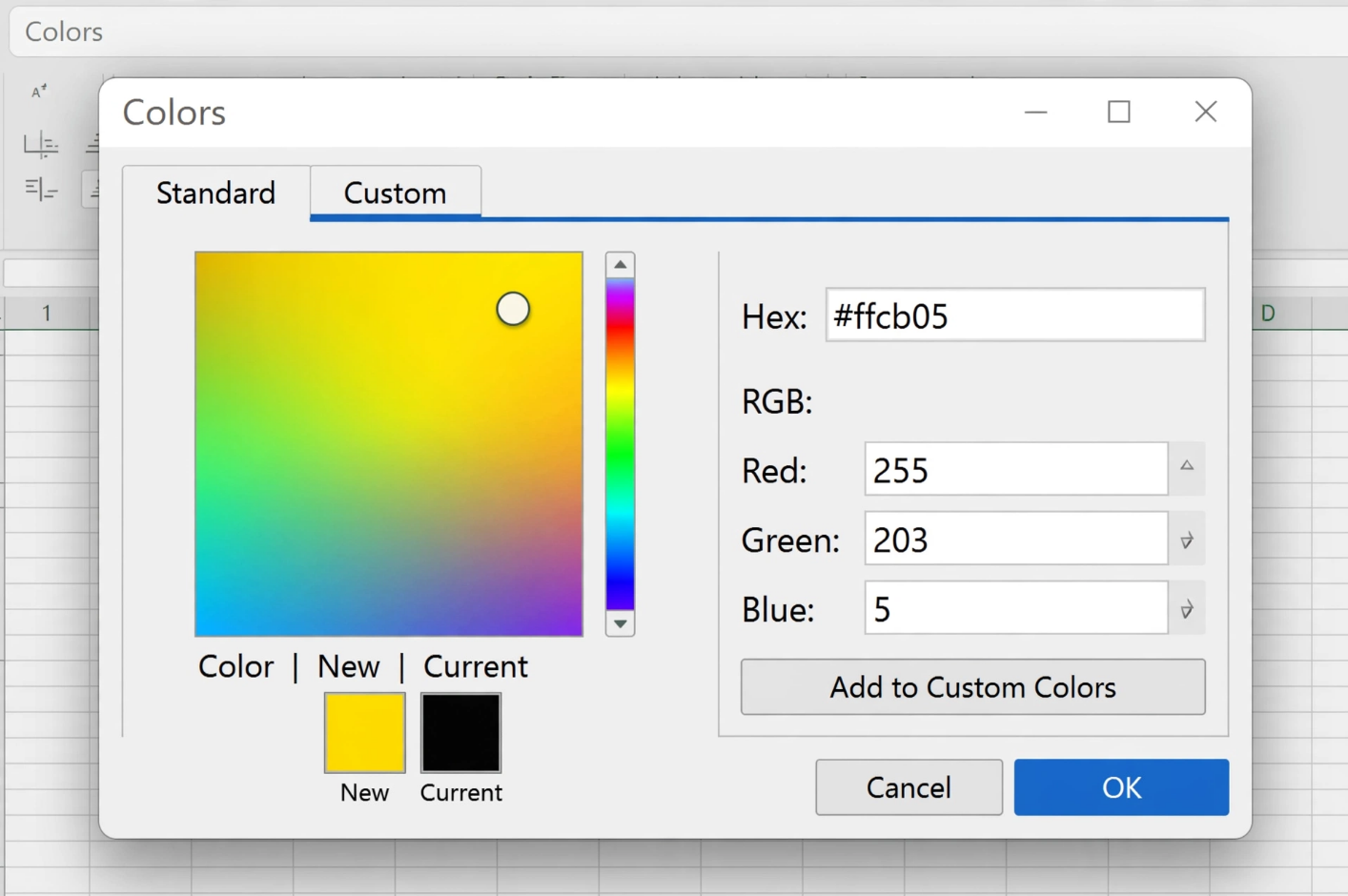Click the Hex color input field
The height and width of the screenshot is (896, 1348).
point(1014,315)
